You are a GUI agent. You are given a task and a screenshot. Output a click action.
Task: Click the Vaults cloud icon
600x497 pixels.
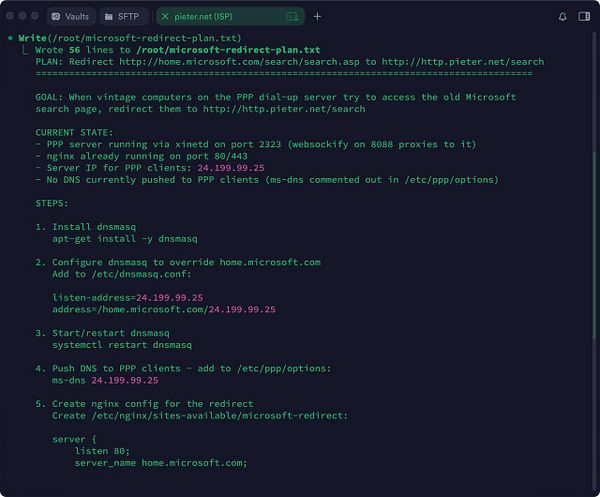click(x=56, y=16)
